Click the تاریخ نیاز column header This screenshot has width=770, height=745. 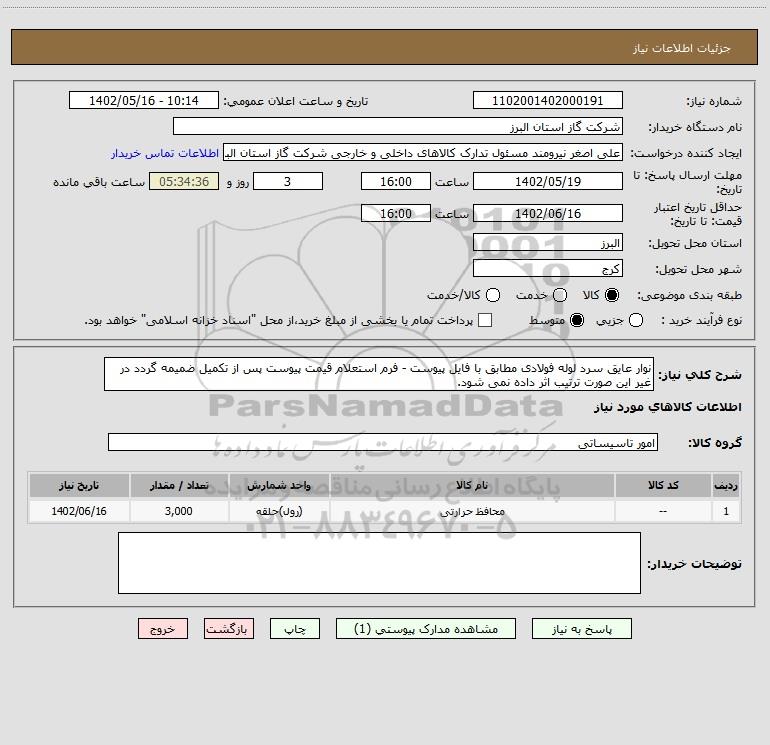pos(79,485)
